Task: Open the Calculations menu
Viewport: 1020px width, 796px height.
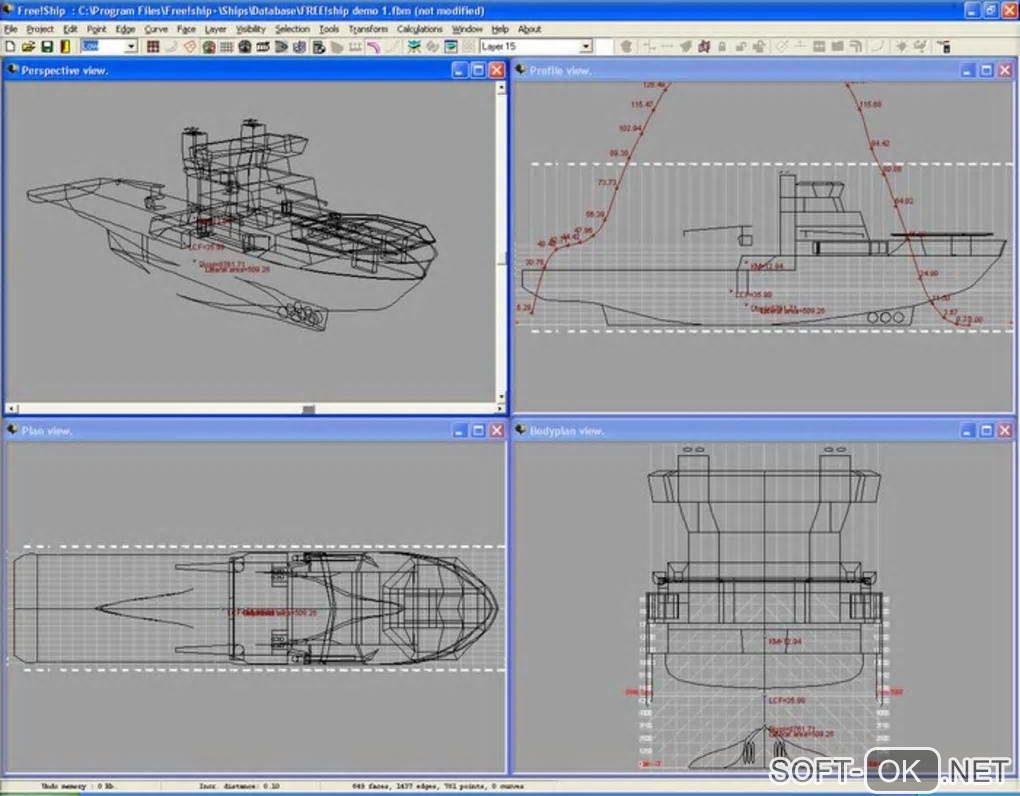Action: (x=419, y=29)
